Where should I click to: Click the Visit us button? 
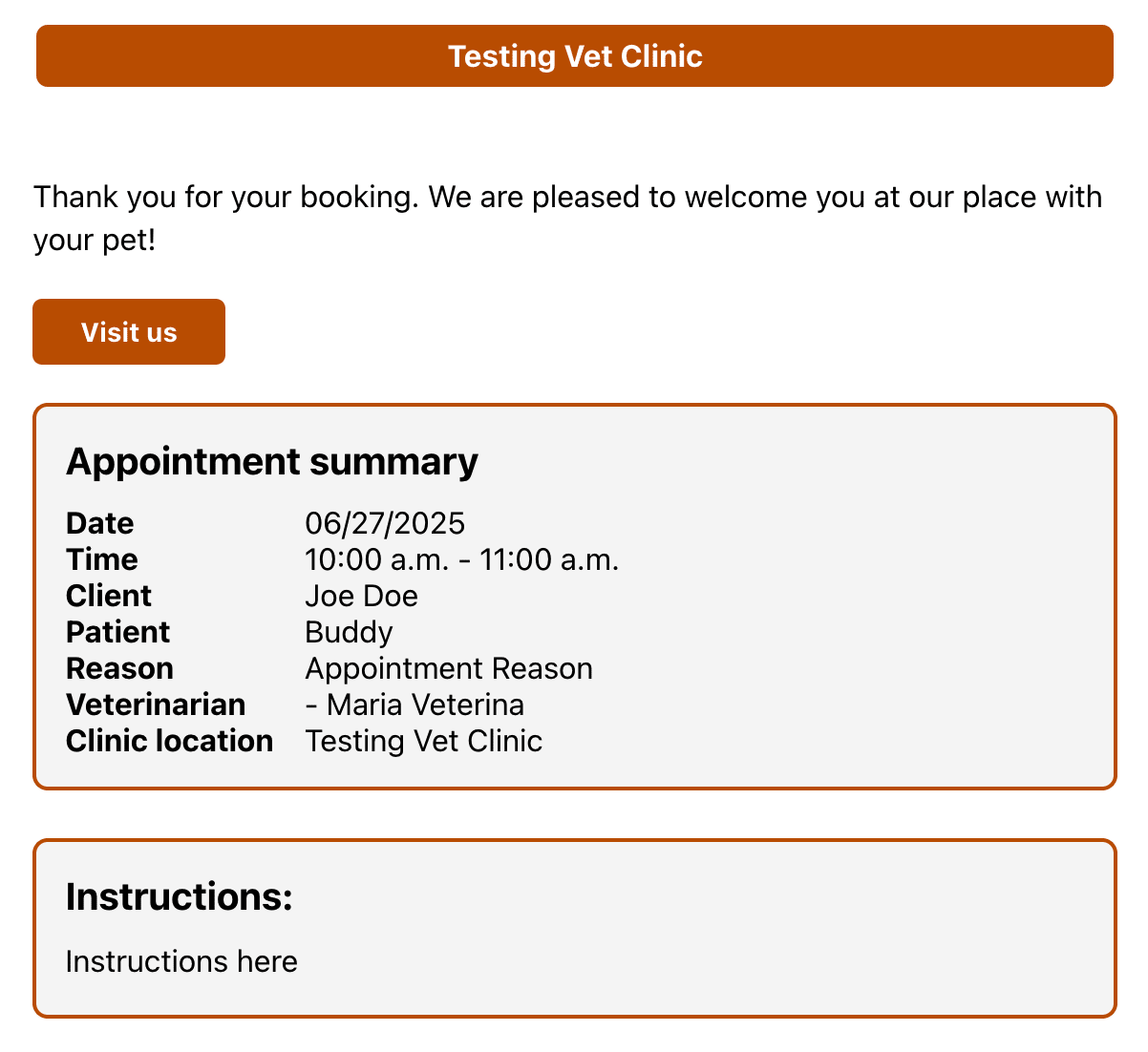pos(129,332)
